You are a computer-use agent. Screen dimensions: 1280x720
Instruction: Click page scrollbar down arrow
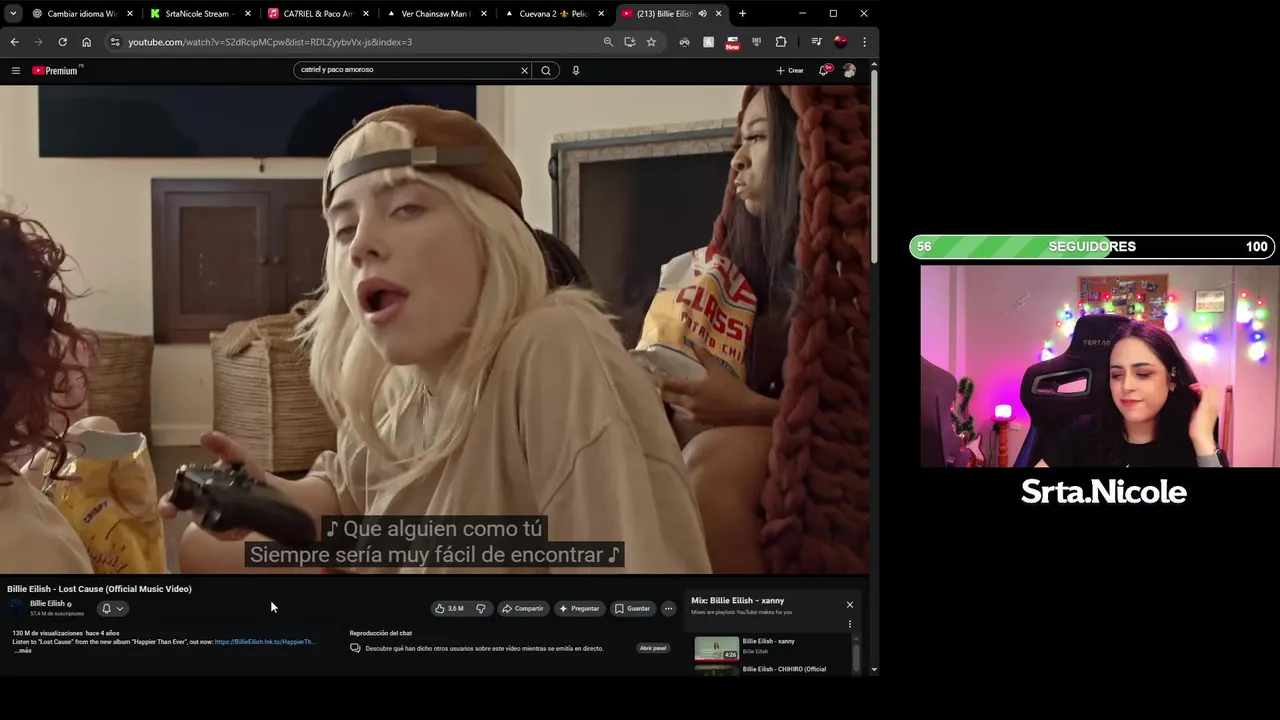pos(875,669)
